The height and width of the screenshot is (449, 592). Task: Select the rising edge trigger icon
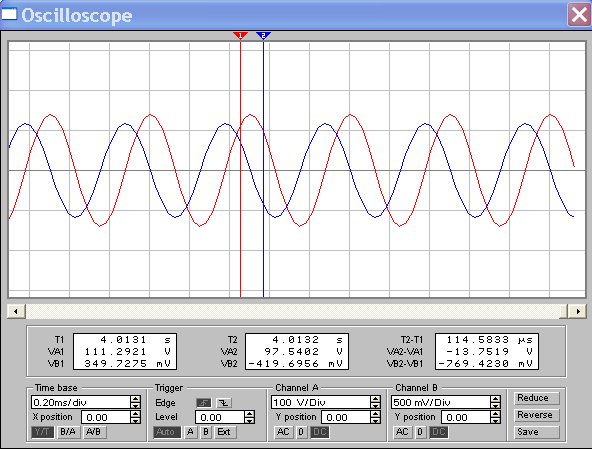tap(204, 403)
